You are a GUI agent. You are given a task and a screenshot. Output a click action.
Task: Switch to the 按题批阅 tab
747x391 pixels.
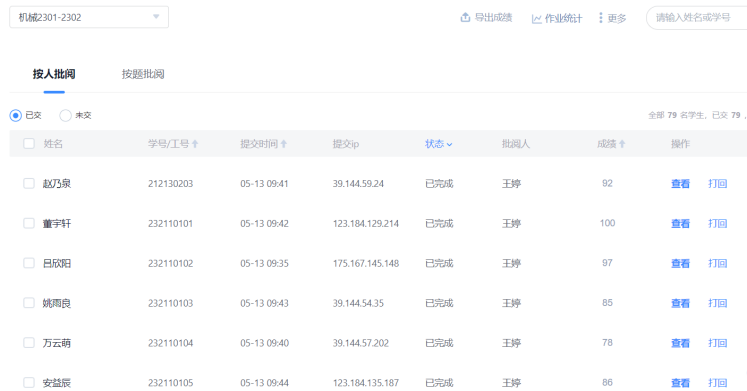point(143,74)
